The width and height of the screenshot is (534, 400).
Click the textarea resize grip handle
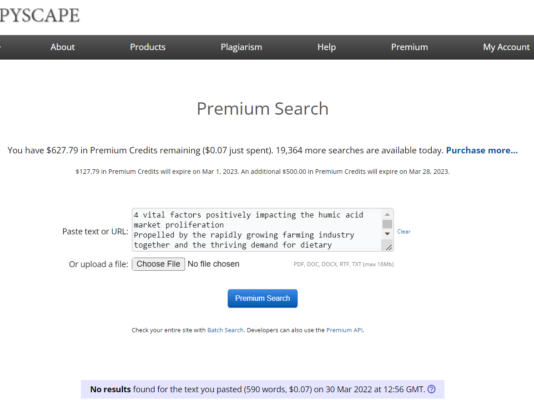(388, 247)
